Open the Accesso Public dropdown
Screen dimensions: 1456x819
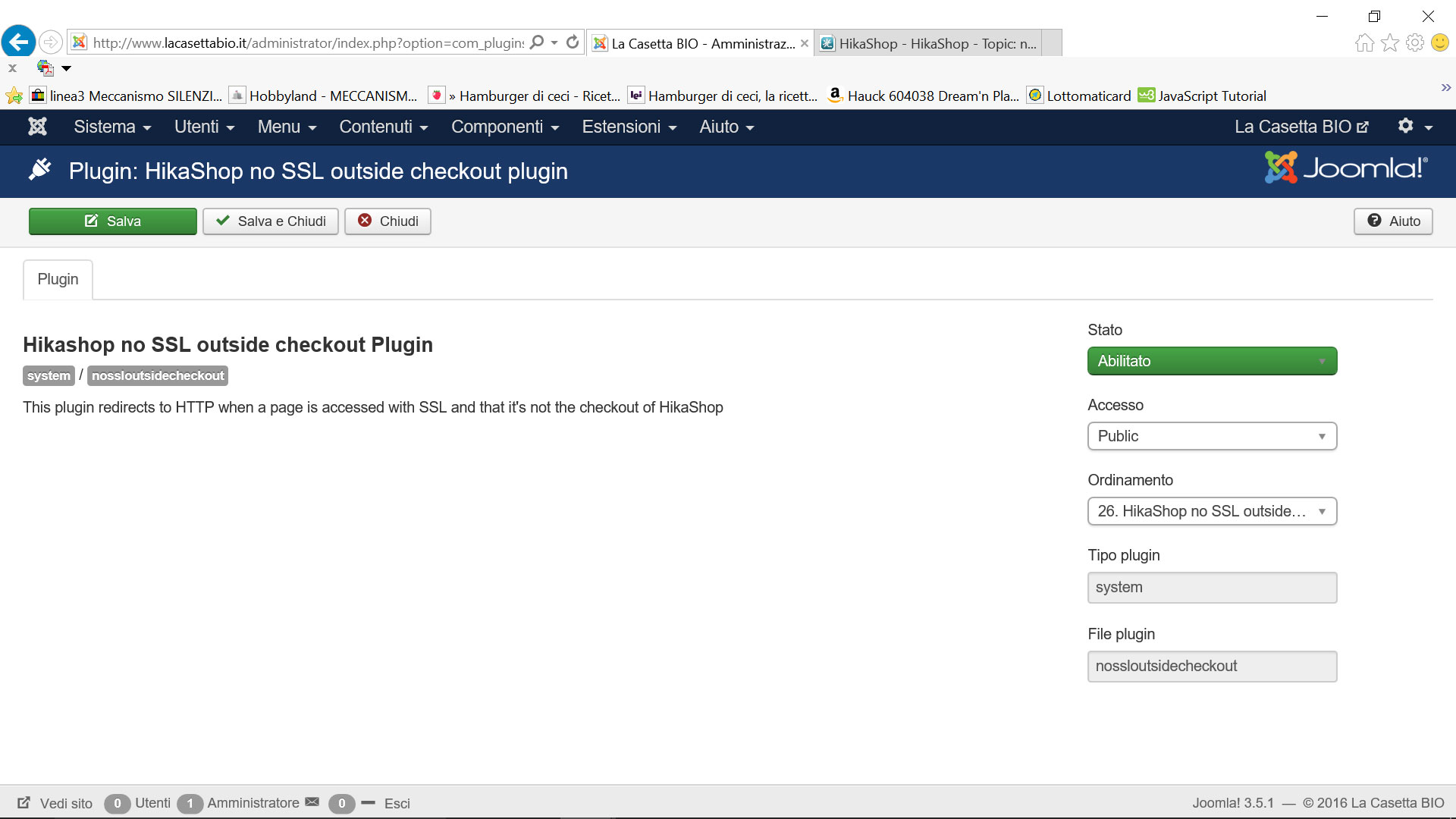tap(1212, 436)
